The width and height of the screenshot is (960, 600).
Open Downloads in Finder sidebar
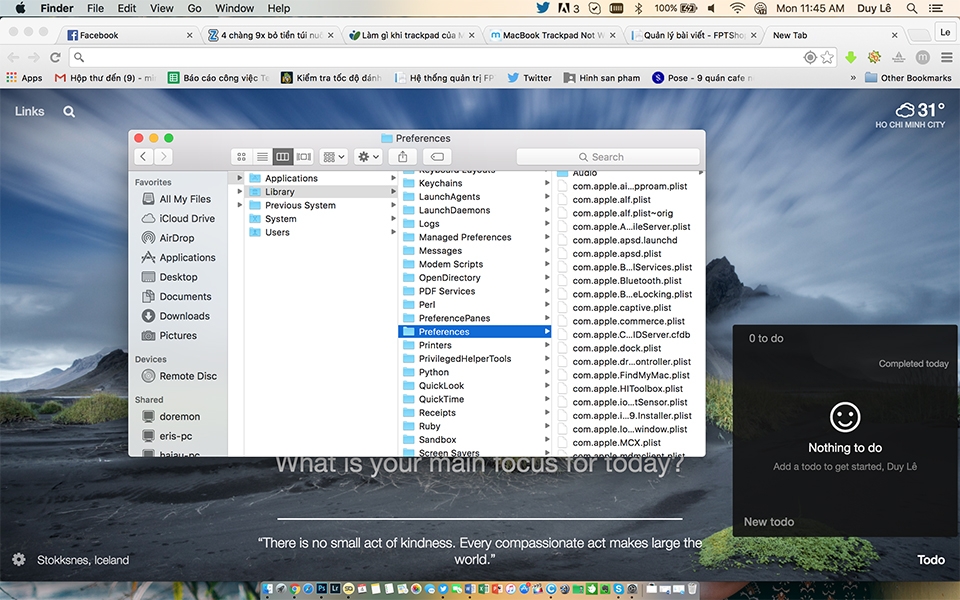click(x=176, y=317)
